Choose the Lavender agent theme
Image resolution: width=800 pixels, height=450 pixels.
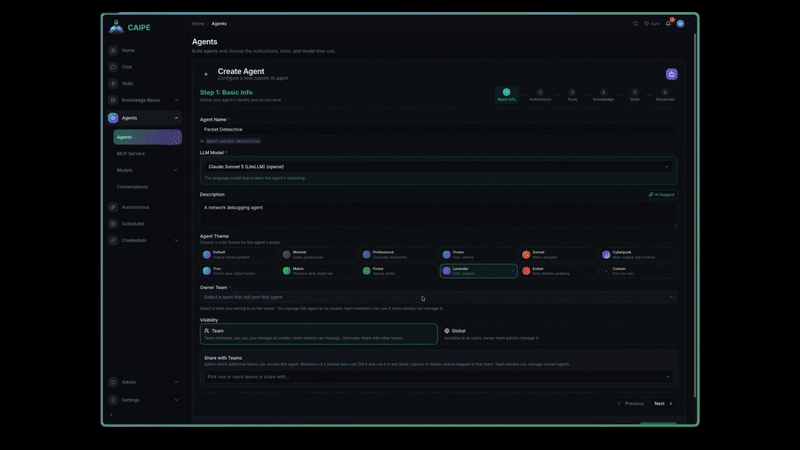tap(479, 271)
